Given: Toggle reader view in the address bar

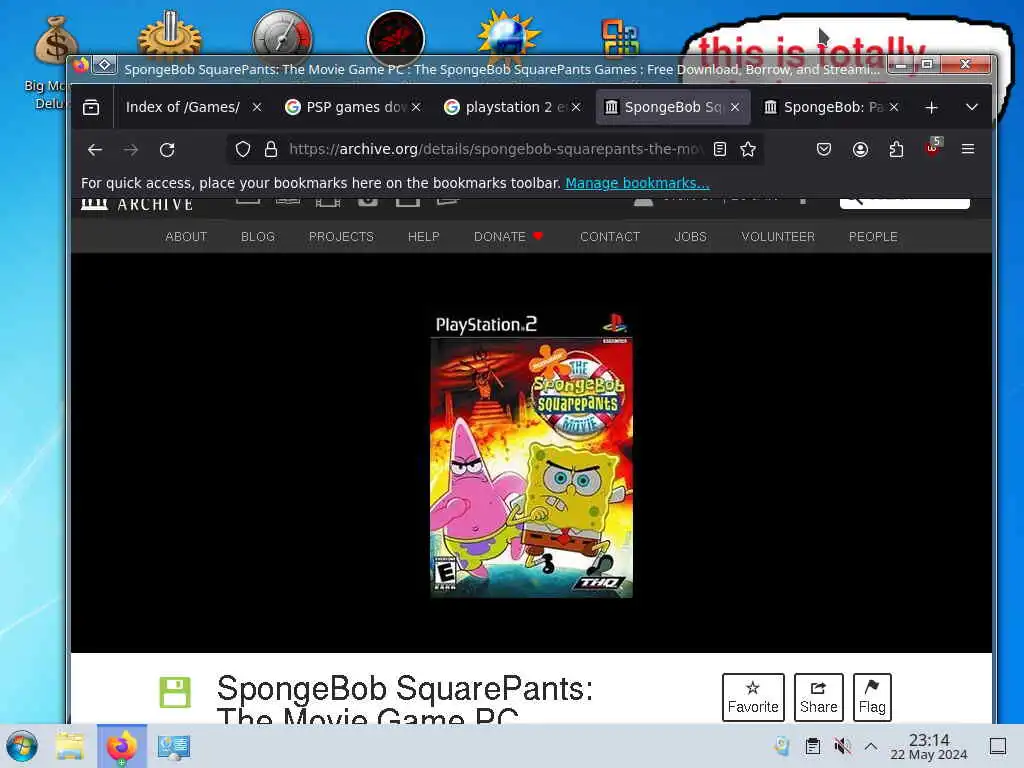Looking at the screenshot, I should 720,150.
